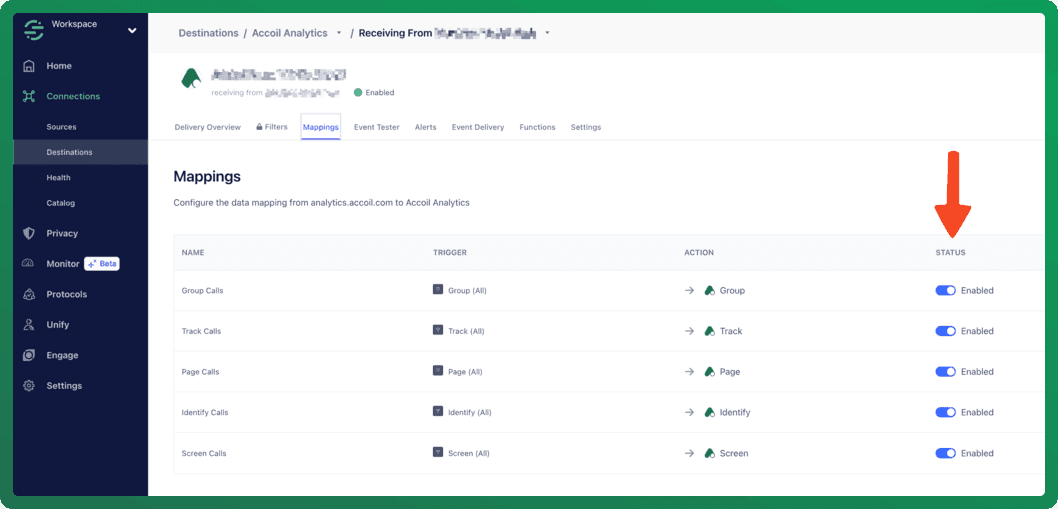Click the Page (All) trigger icon

[x=438, y=371]
